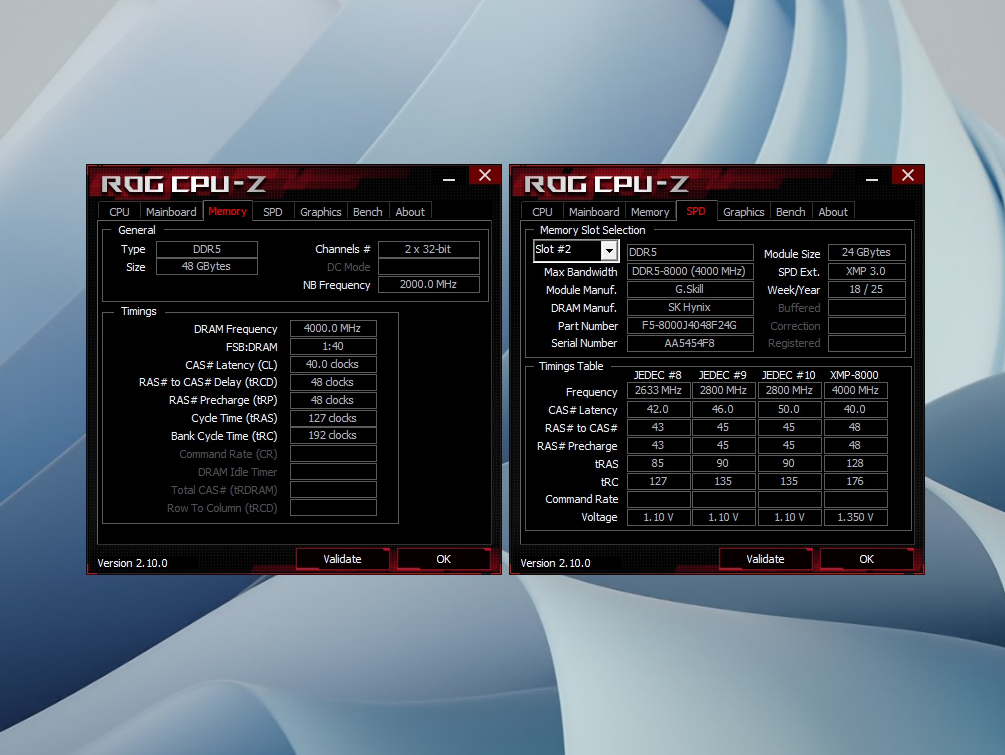The width and height of the screenshot is (1005, 755).
Task: Click the Week/Year value 18 / 25
Action: [867, 290]
